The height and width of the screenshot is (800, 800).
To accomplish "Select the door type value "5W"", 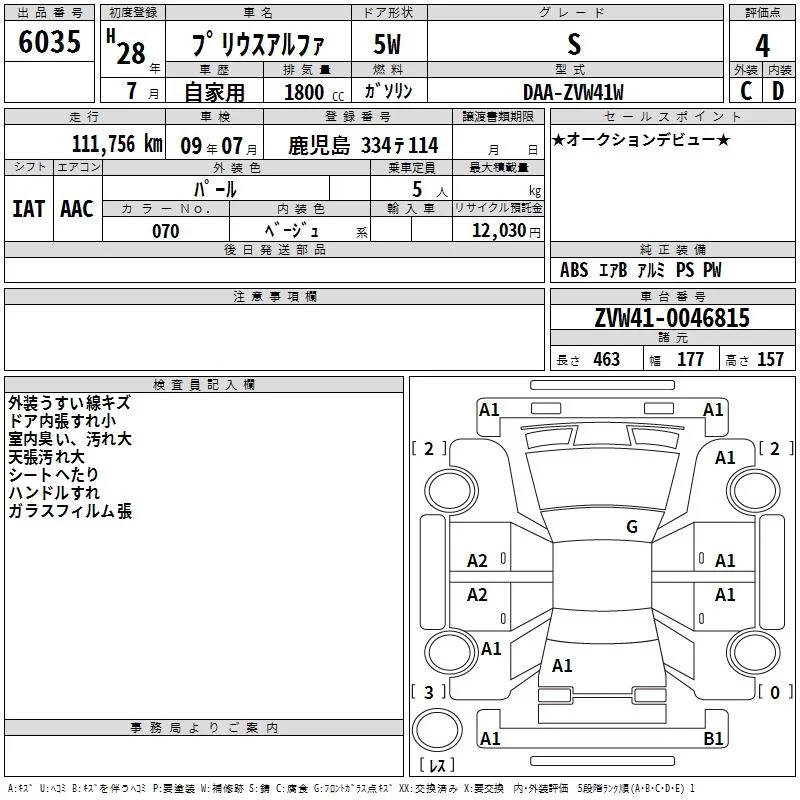I will tap(387, 44).
